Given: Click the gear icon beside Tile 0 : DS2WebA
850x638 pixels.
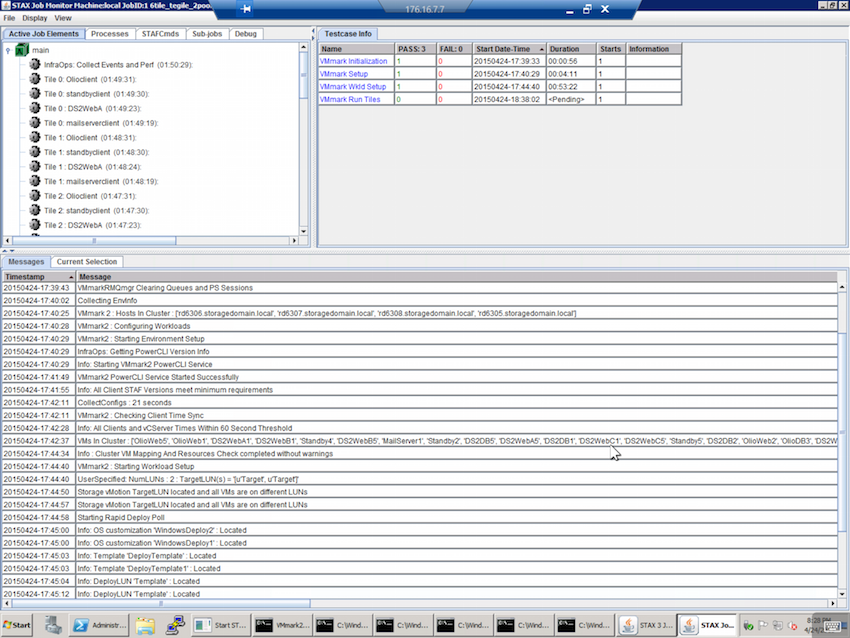Looking at the screenshot, I should coord(35,108).
